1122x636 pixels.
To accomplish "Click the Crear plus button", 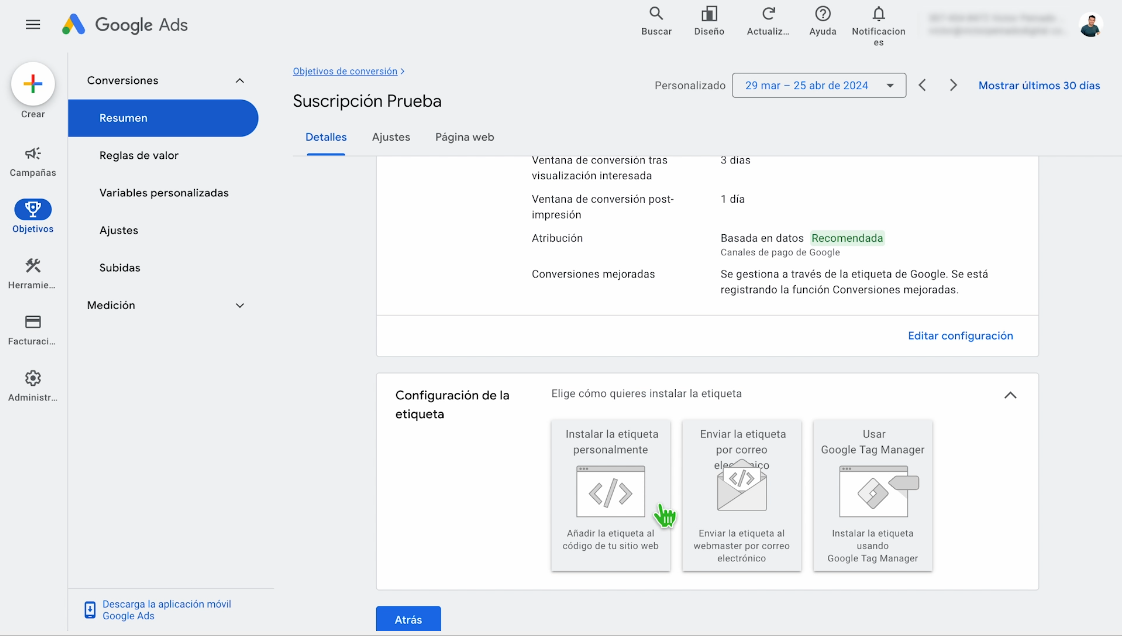I will coord(33,84).
